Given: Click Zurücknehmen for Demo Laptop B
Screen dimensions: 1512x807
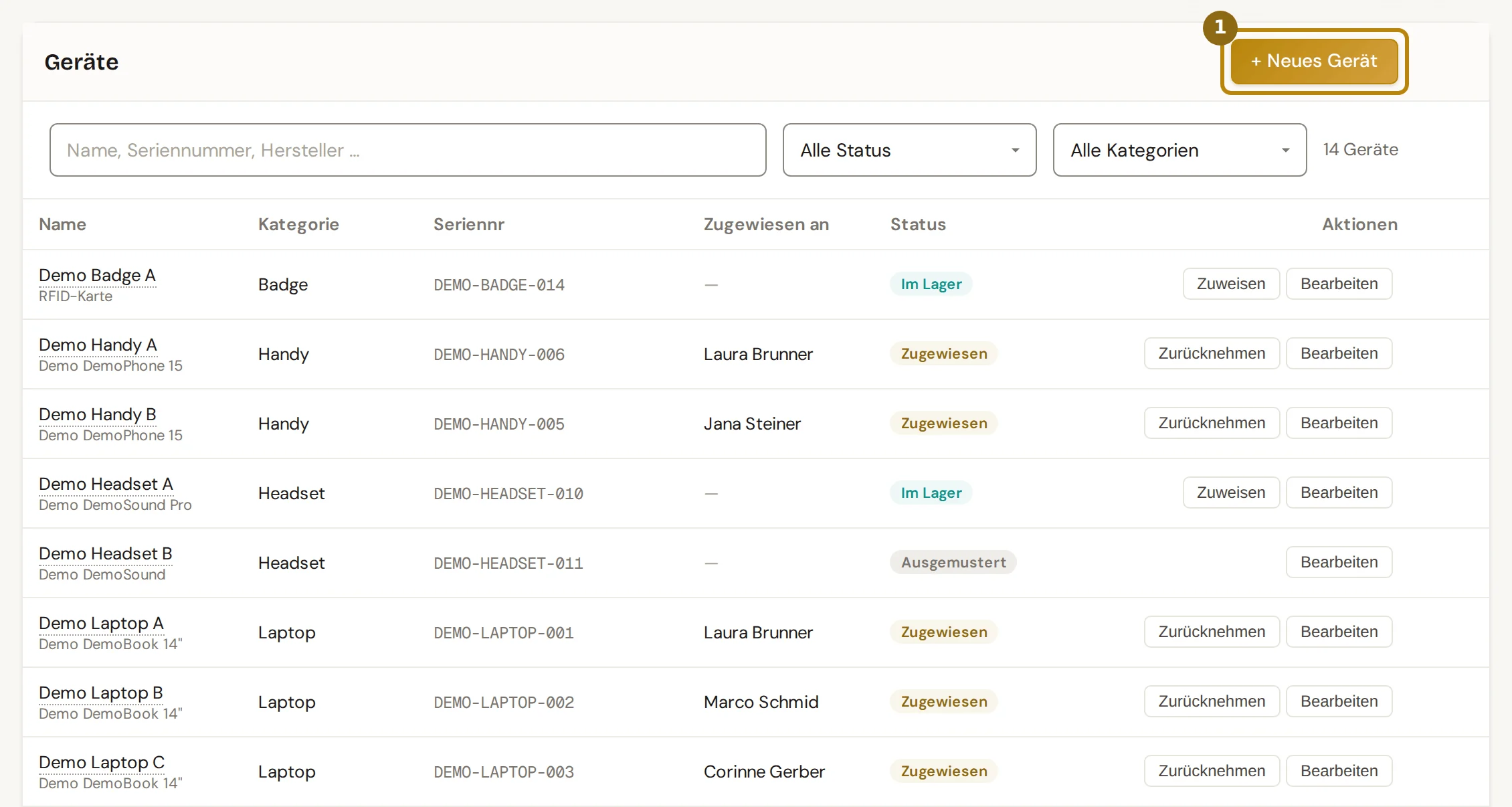Looking at the screenshot, I should coord(1212,701).
